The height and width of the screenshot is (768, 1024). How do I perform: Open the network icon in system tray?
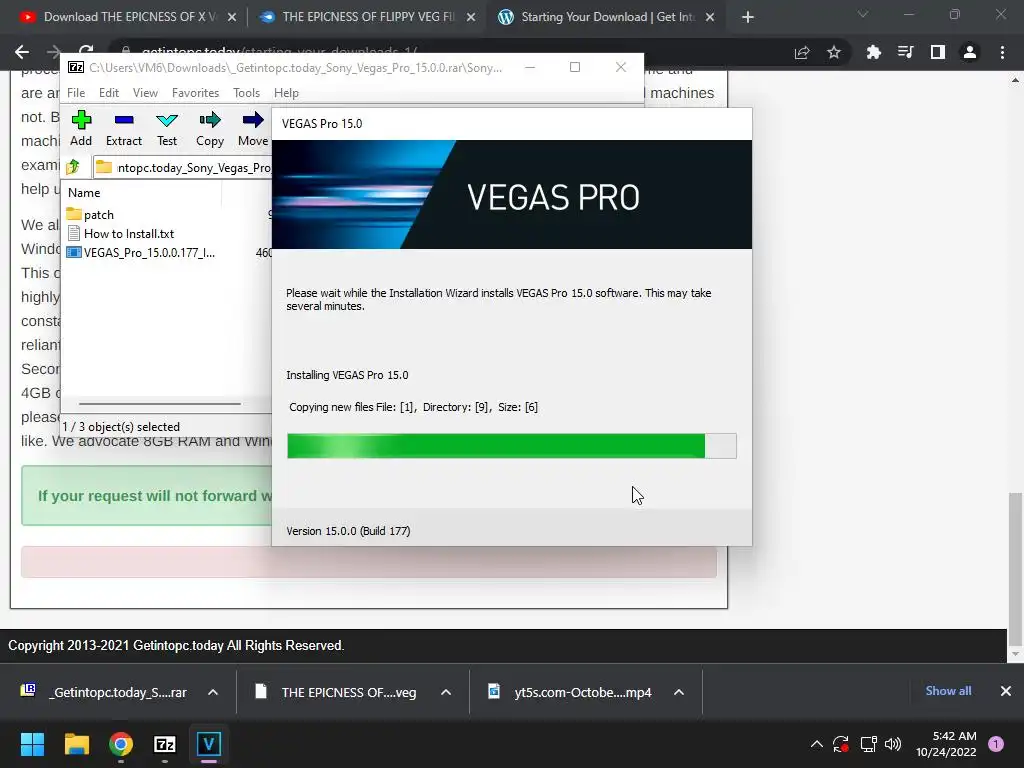[868, 744]
